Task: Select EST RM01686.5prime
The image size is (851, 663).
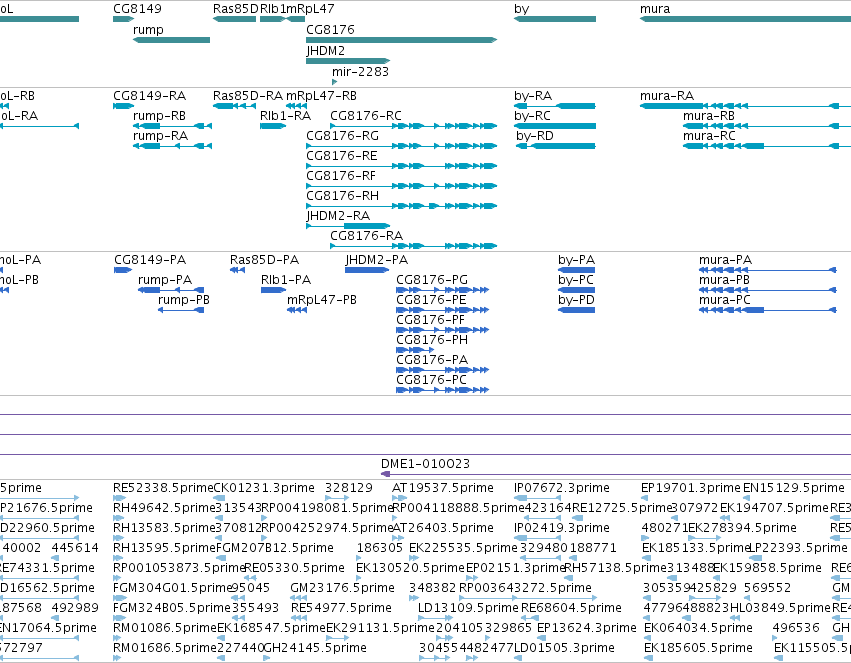Action: (x=165, y=648)
